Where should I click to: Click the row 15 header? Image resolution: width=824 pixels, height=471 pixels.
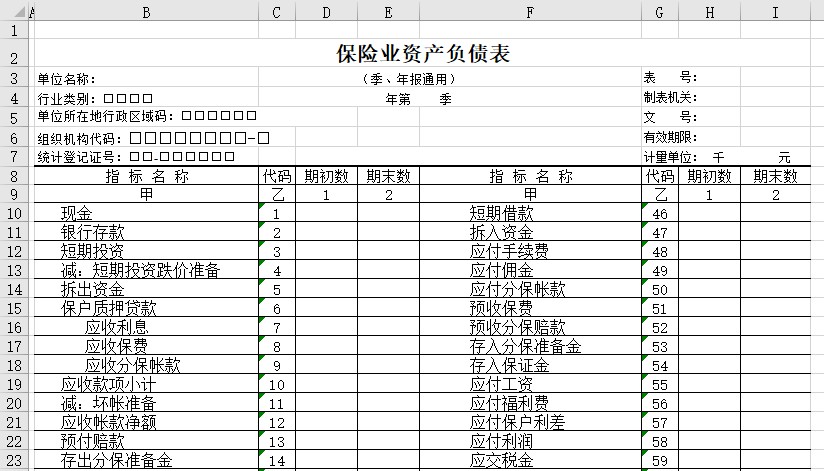pos(13,308)
